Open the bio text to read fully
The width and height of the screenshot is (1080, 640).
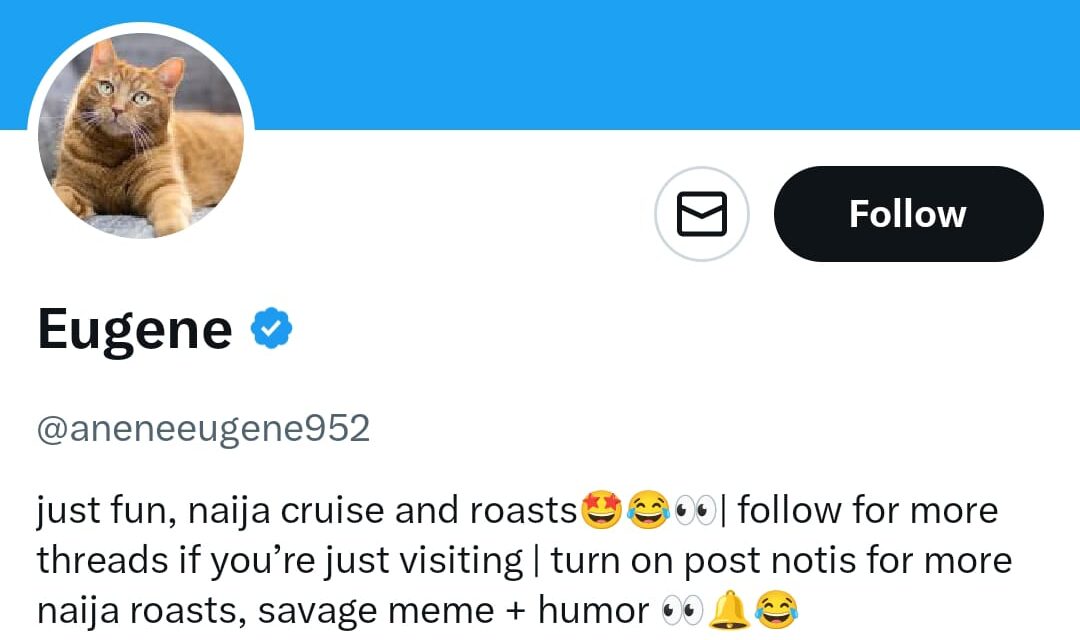[x=400, y=560]
